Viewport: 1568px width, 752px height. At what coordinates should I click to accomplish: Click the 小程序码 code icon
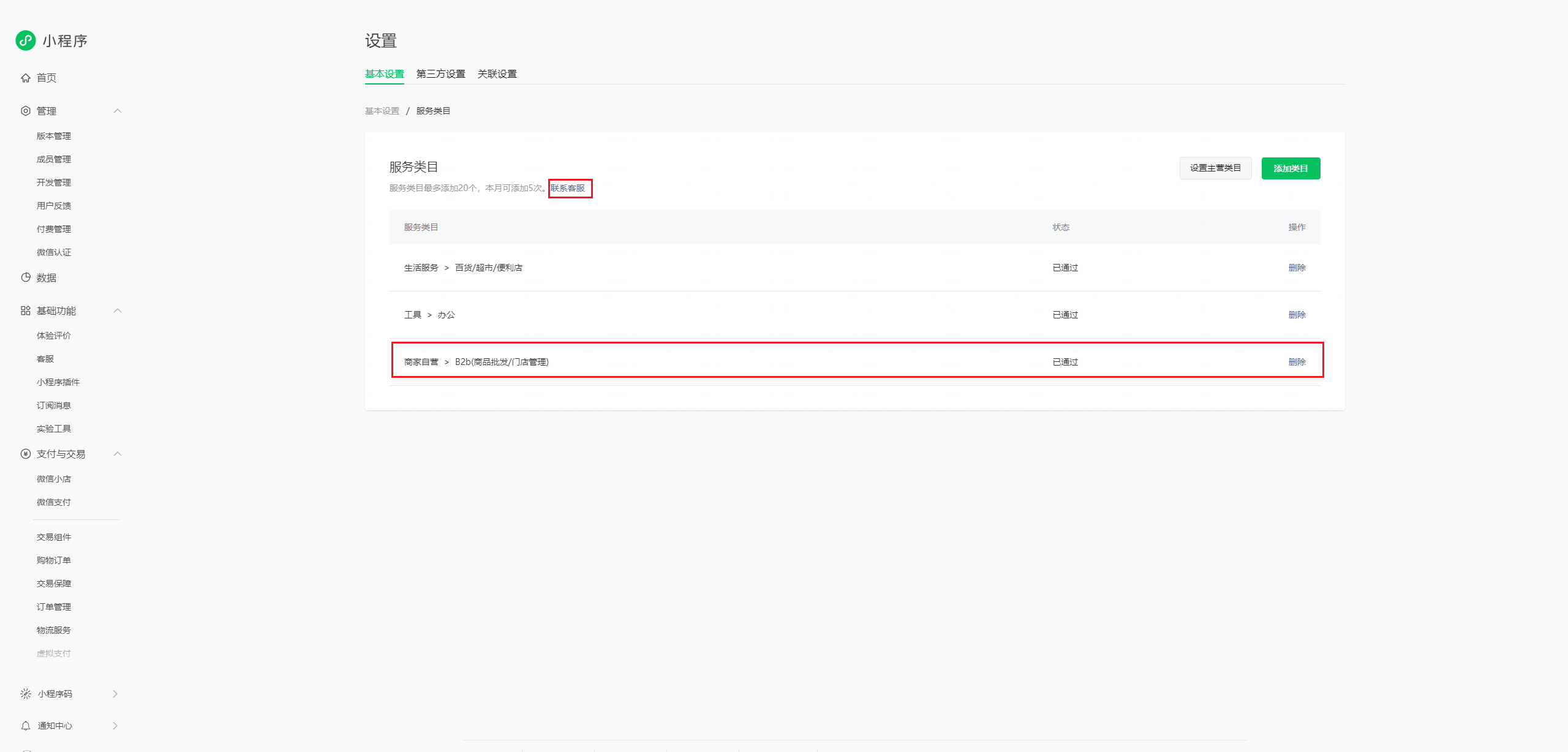[26, 694]
